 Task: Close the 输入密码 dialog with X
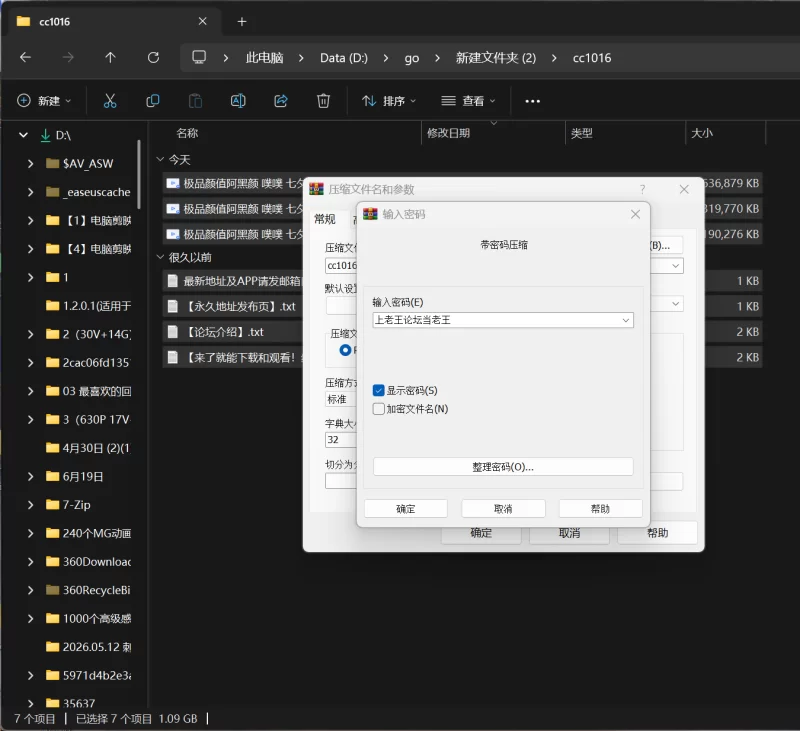click(635, 214)
